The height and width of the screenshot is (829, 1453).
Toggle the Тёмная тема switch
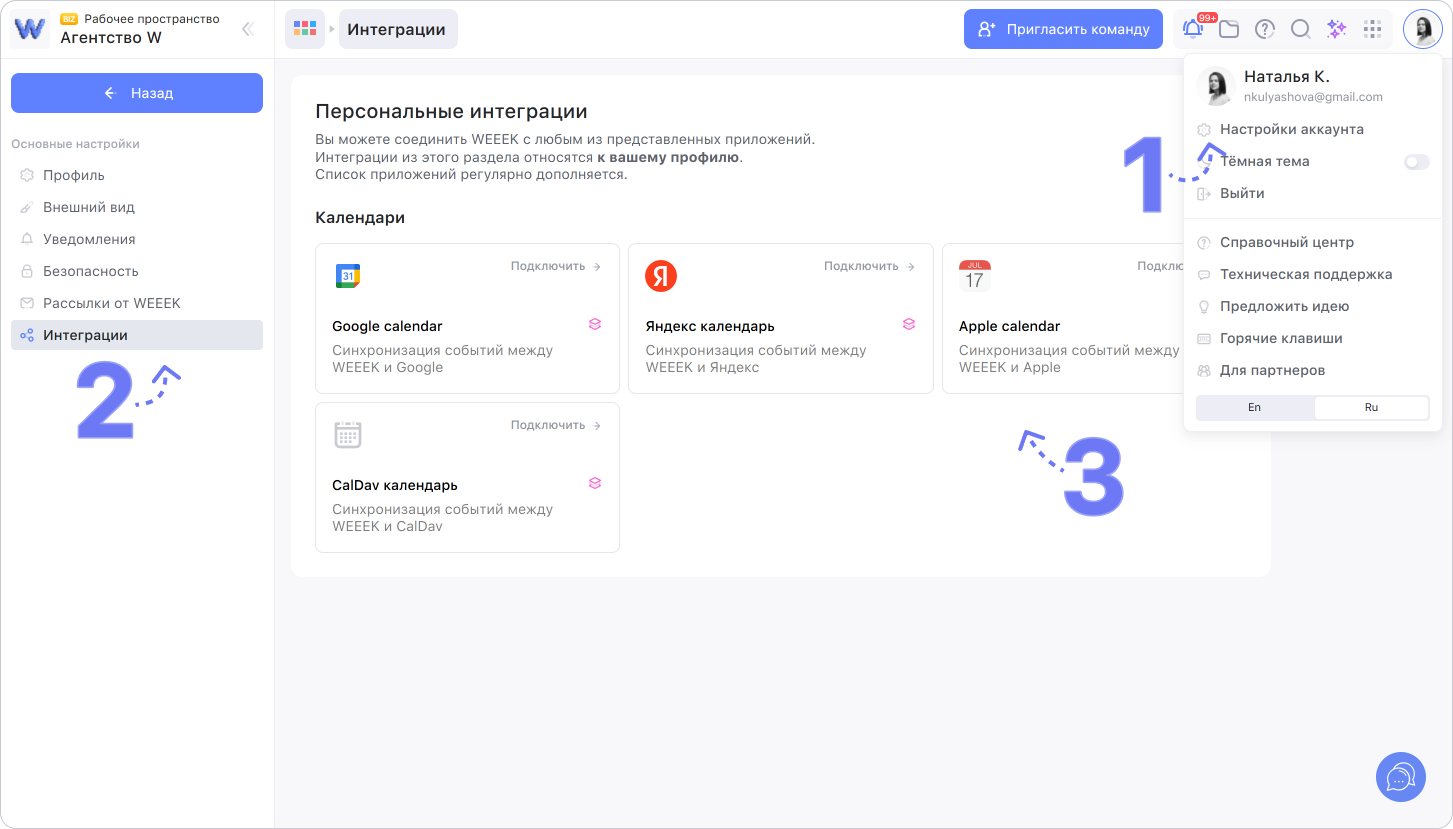click(x=1416, y=162)
